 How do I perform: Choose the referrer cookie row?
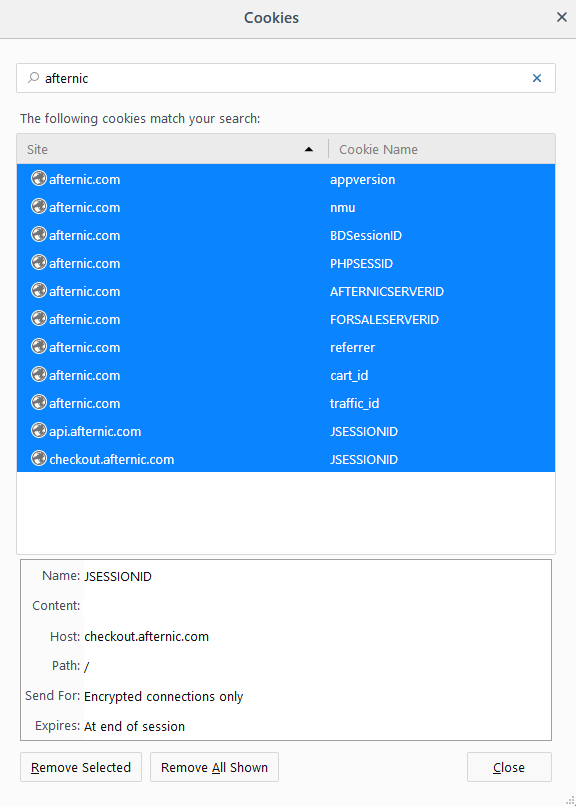[286, 347]
